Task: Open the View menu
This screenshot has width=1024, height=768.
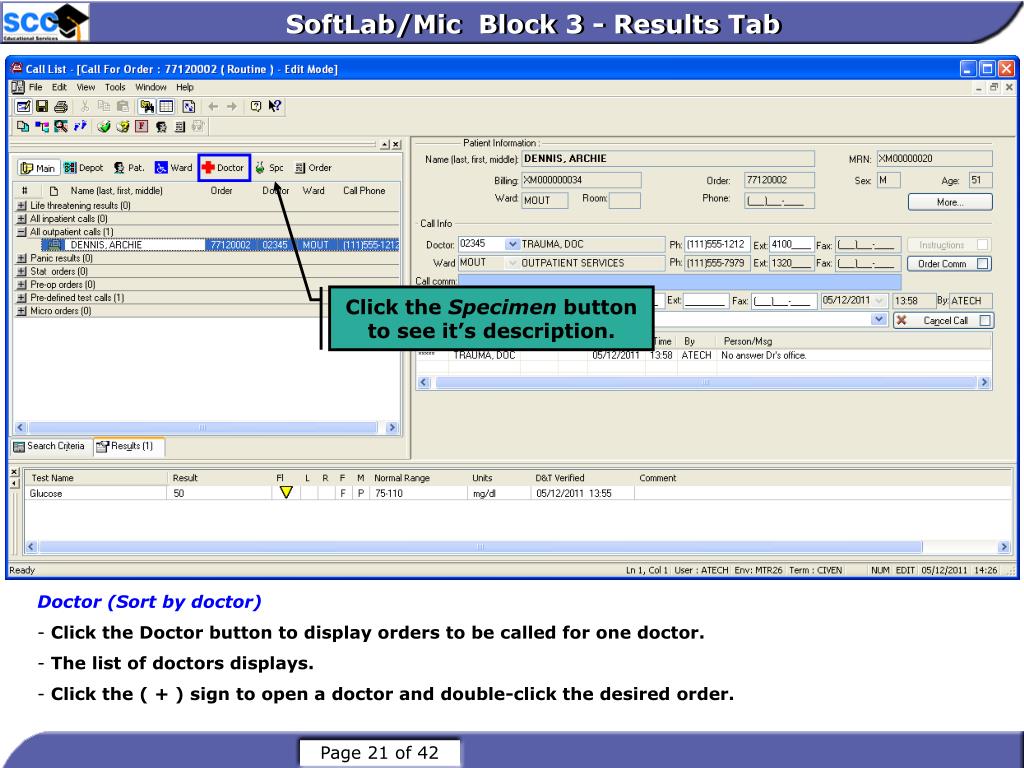Action: [x=86, y=87]
